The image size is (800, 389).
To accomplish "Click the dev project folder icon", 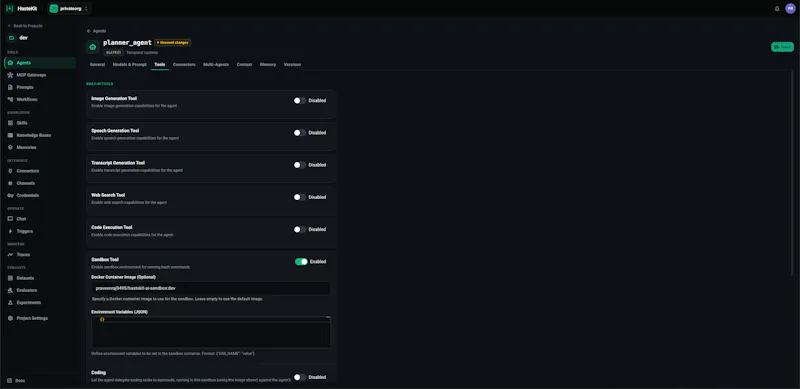I will (x=11, y=38).
